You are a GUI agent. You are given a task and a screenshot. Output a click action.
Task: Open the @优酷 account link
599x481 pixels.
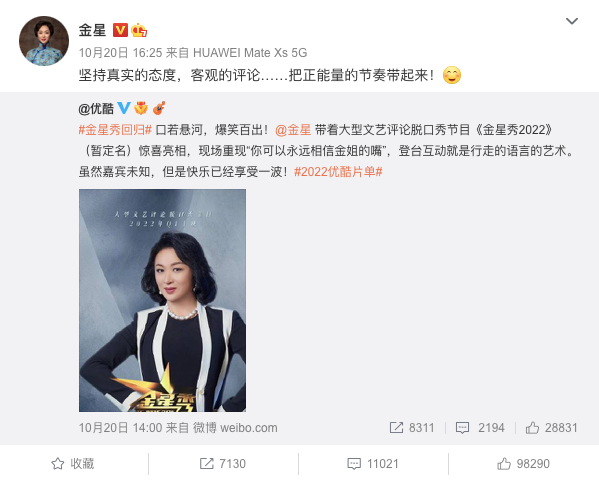96,109
